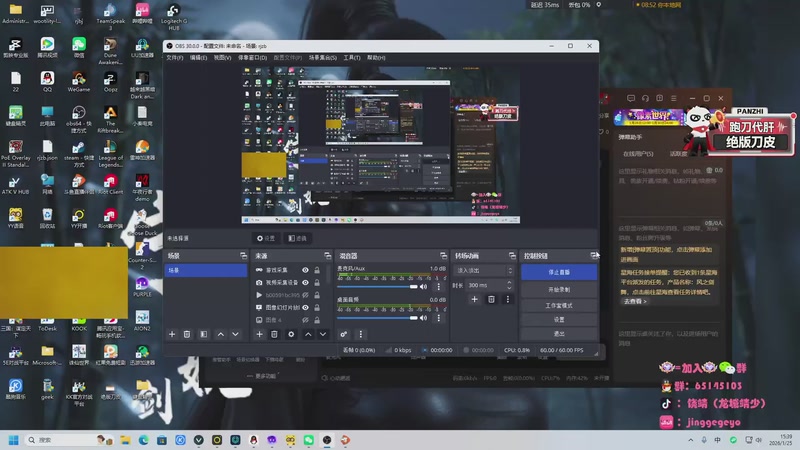
Task: Open 淡入淡出 transition dropdown
Action: tap(484, 270)
